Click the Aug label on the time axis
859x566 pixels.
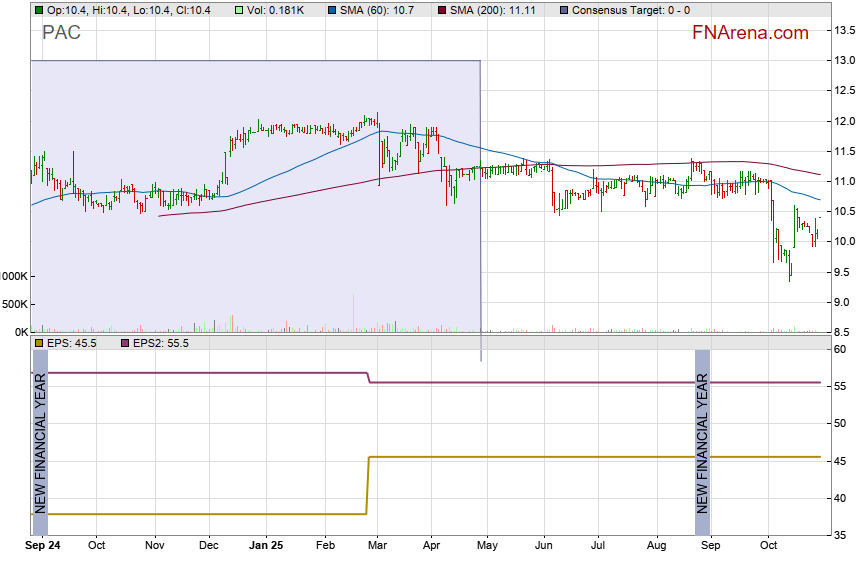click(x=655, y=546)
